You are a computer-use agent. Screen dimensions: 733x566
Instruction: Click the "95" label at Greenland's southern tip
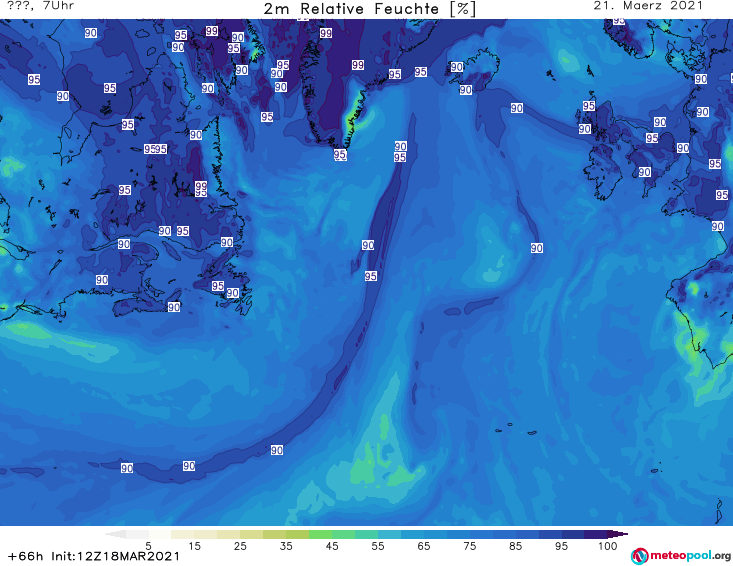click(340, 154)
